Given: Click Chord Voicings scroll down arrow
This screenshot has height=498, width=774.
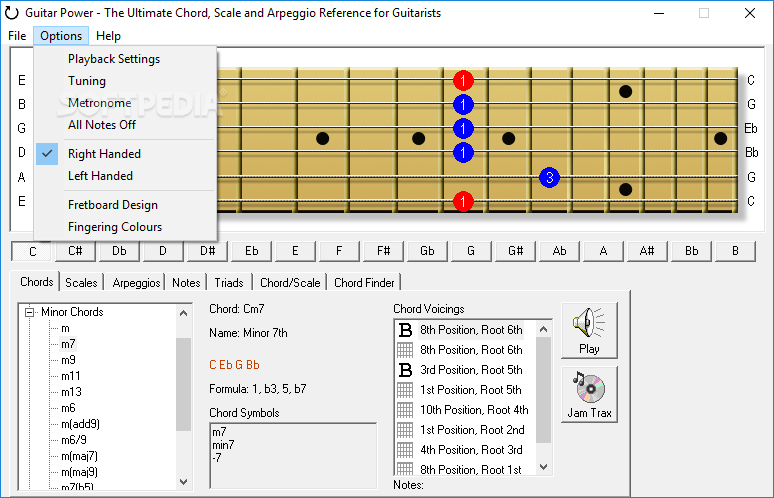Looking at the screenshot, I should [543, 467].
